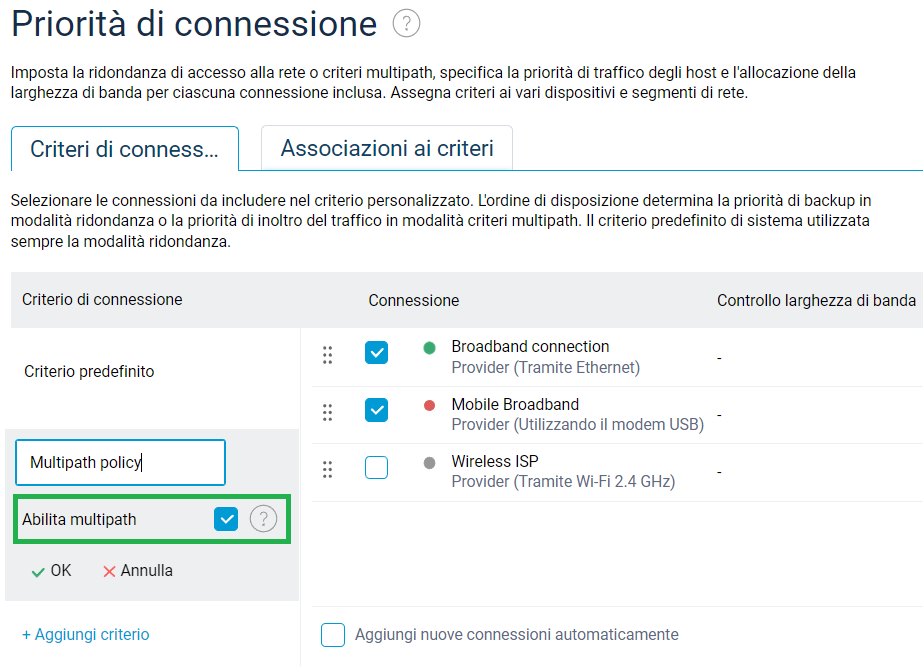Toggle the Abilita multipath checkbox
923x666 pixels.
[226, 519]
